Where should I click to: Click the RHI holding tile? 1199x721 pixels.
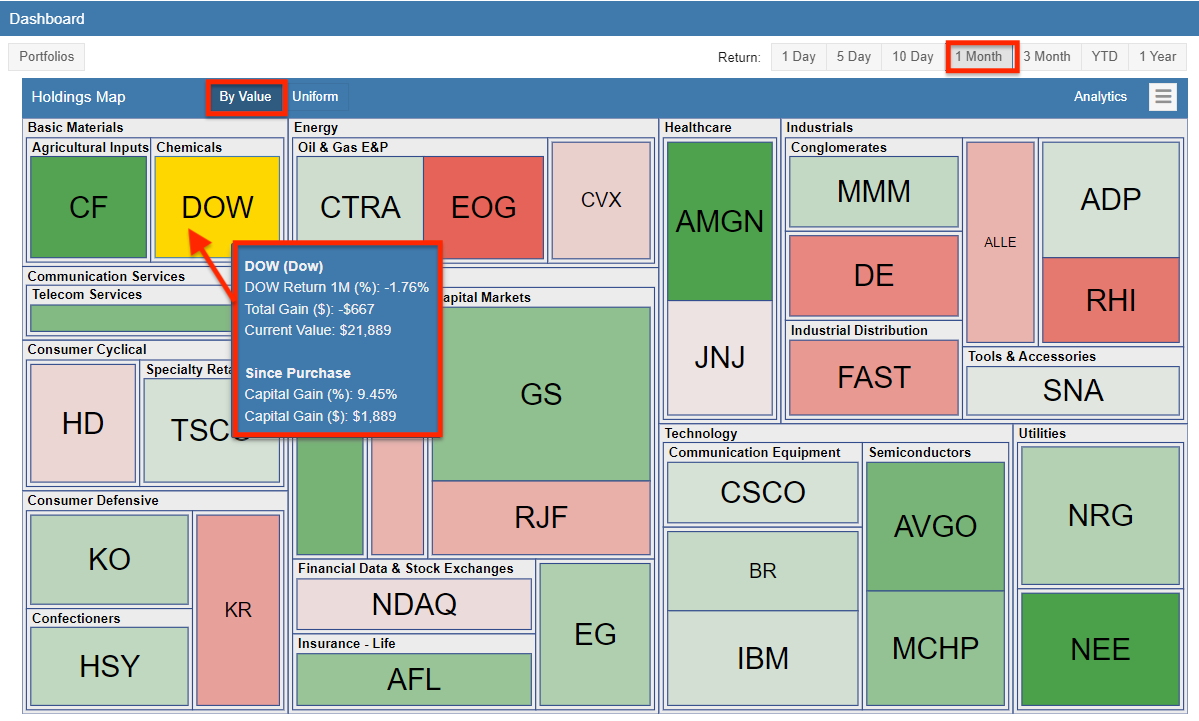click(x=1110, y=300)
